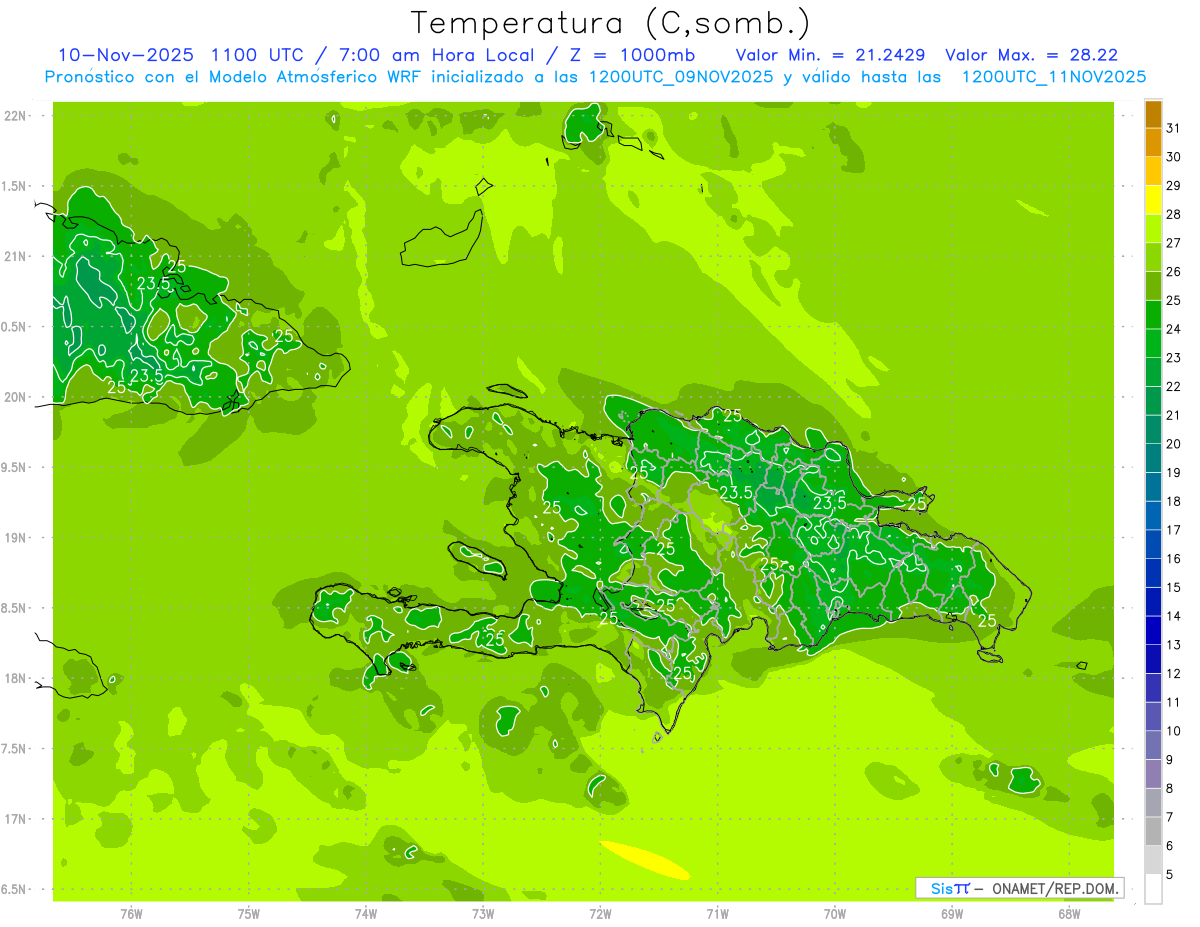Click '1200UTC_11NOV2025' valid-until time

[x=1053, y=77]
